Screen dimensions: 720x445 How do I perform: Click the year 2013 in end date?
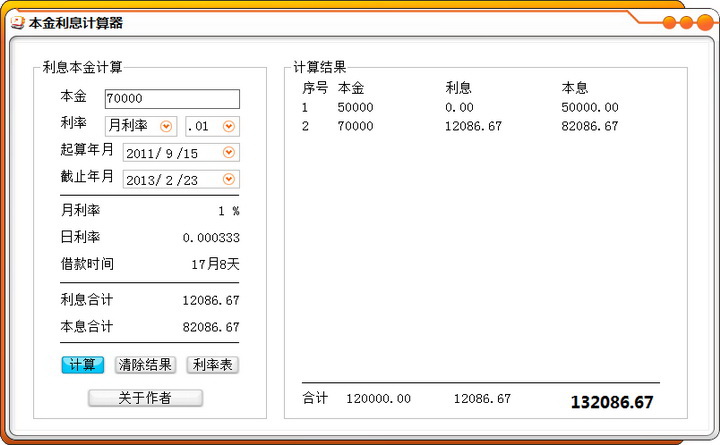point(140,180)
